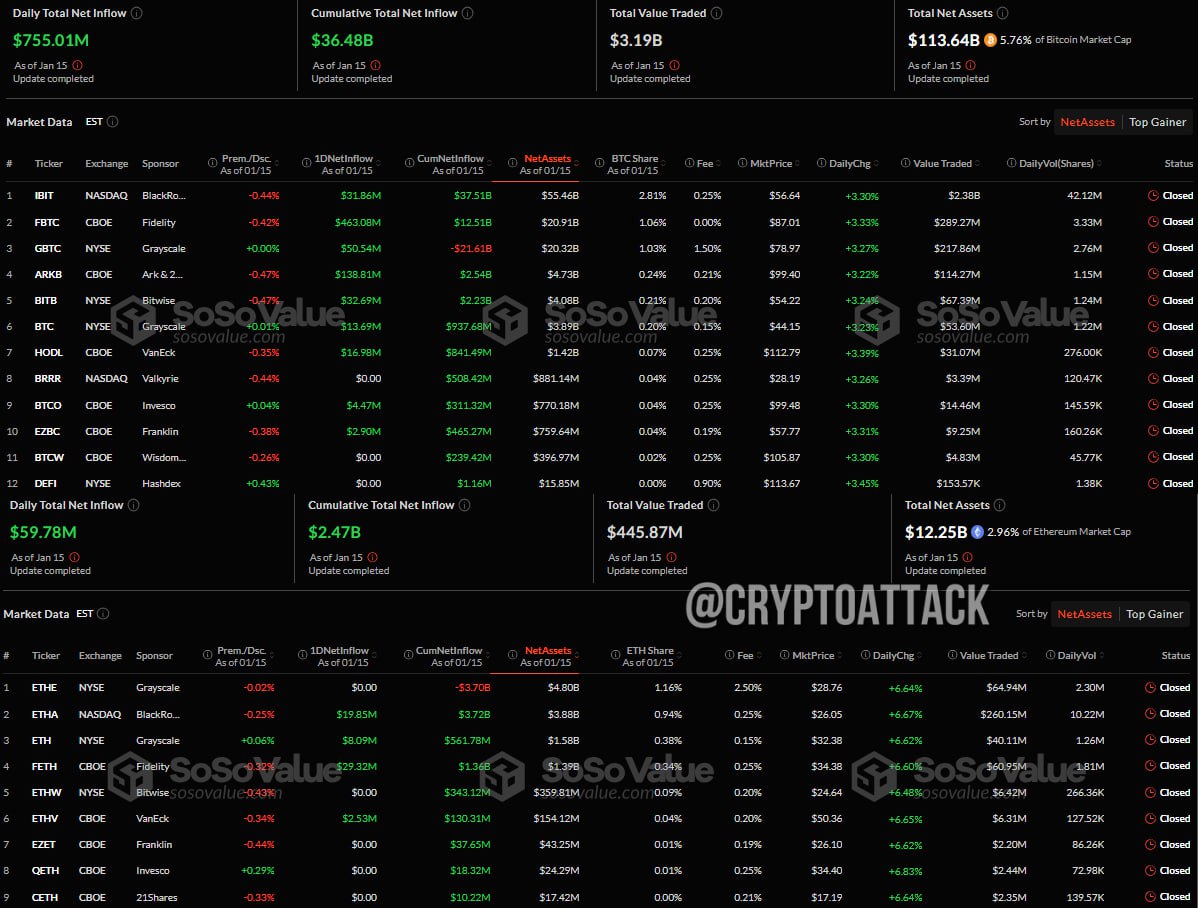Select the FBTC ticker
1198x908 pixels.
pyautogui.click(x=47, y=222)
